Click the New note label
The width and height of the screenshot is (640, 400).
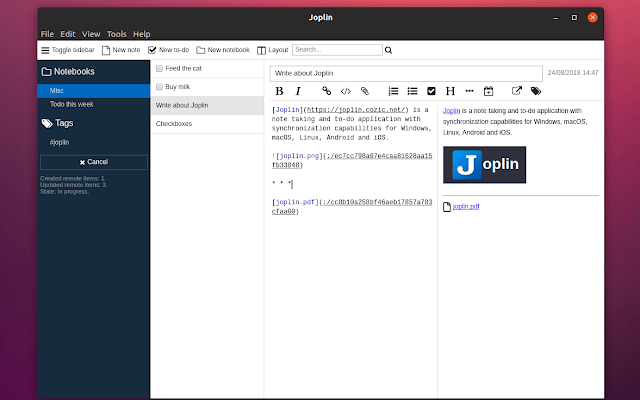pyautogui.click(x=126, y=50)
